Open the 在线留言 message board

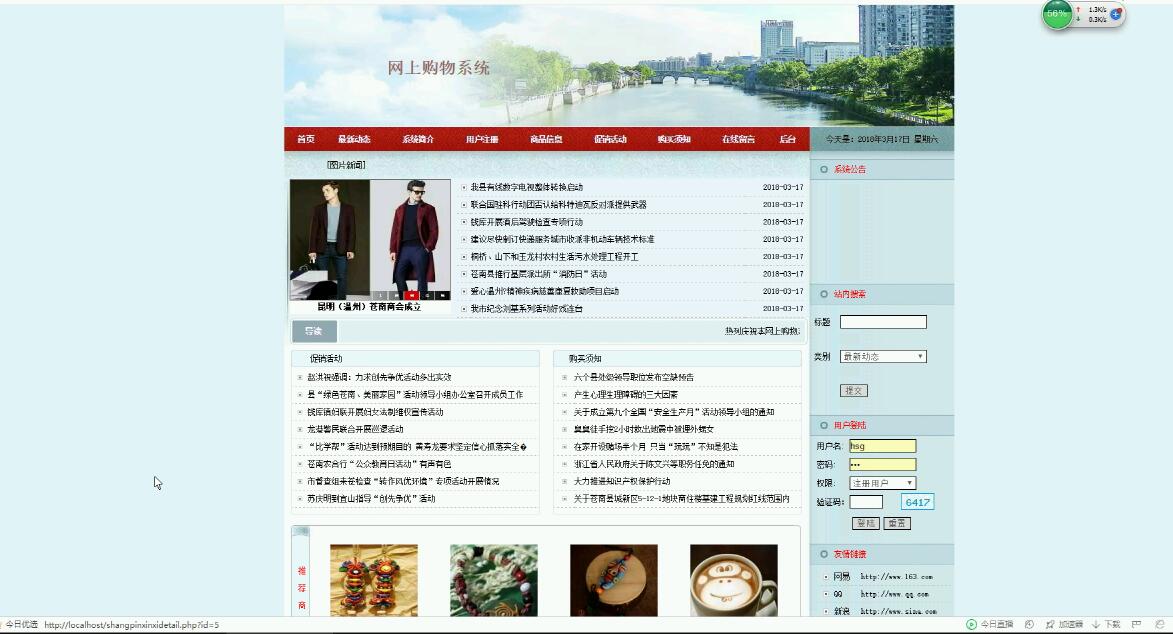(738, 139)
